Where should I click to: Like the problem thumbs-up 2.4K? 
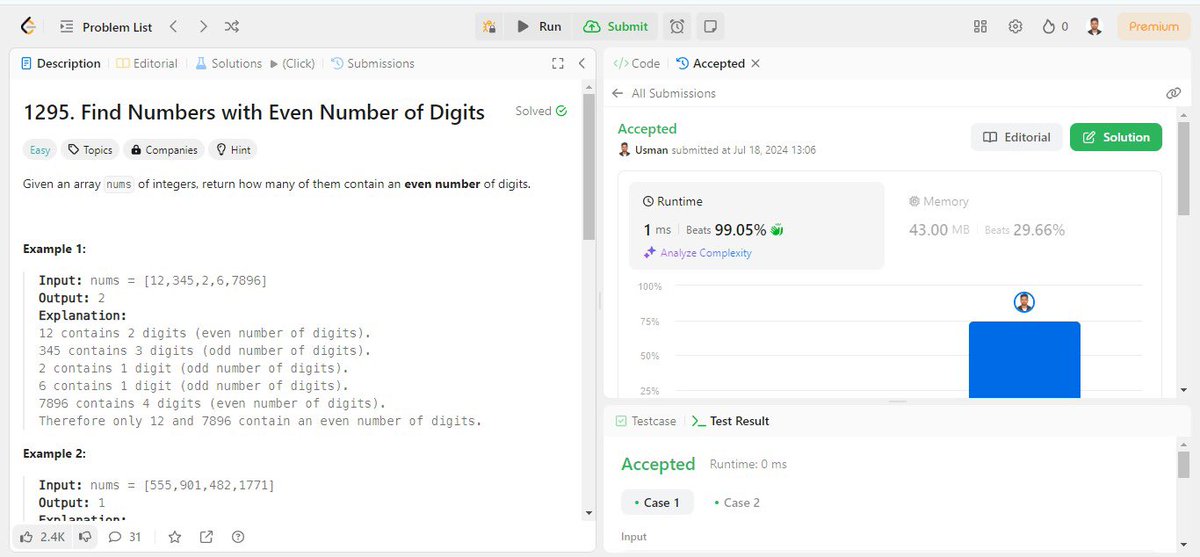42,537
